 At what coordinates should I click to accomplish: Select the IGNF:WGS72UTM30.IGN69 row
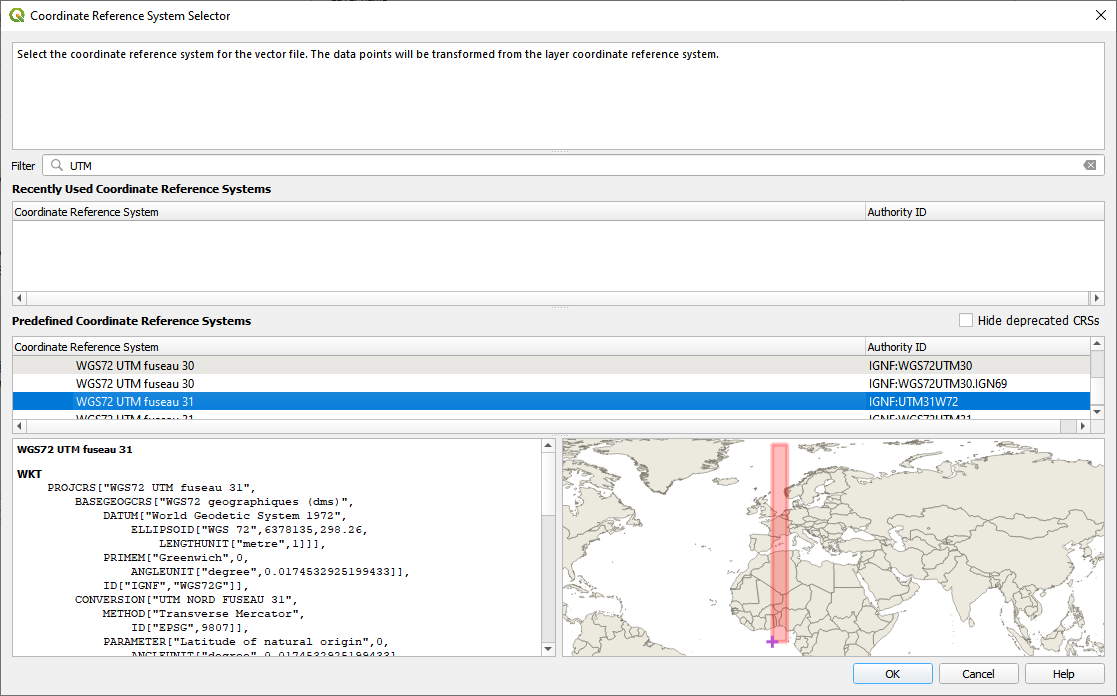(551, 383)
